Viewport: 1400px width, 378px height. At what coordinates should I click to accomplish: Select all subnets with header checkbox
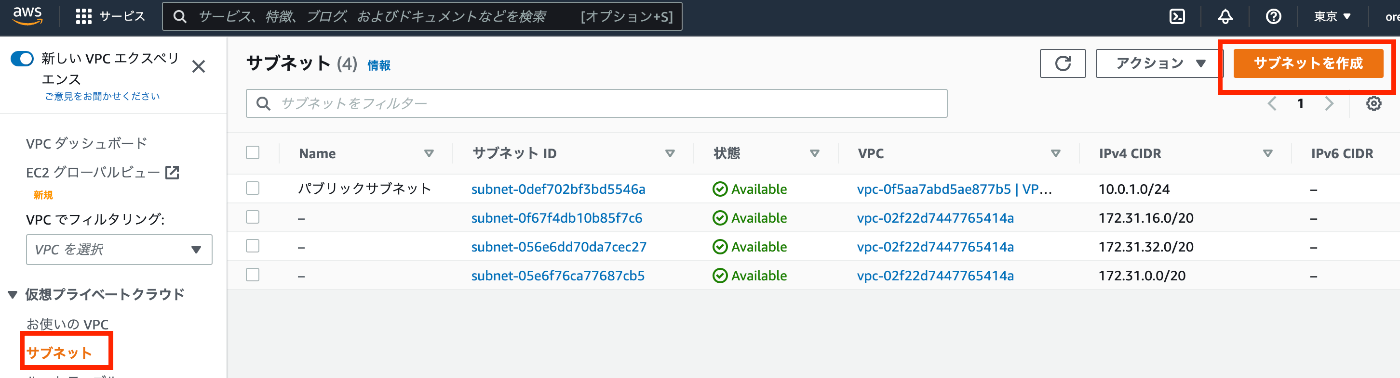[x=253, y=153]
